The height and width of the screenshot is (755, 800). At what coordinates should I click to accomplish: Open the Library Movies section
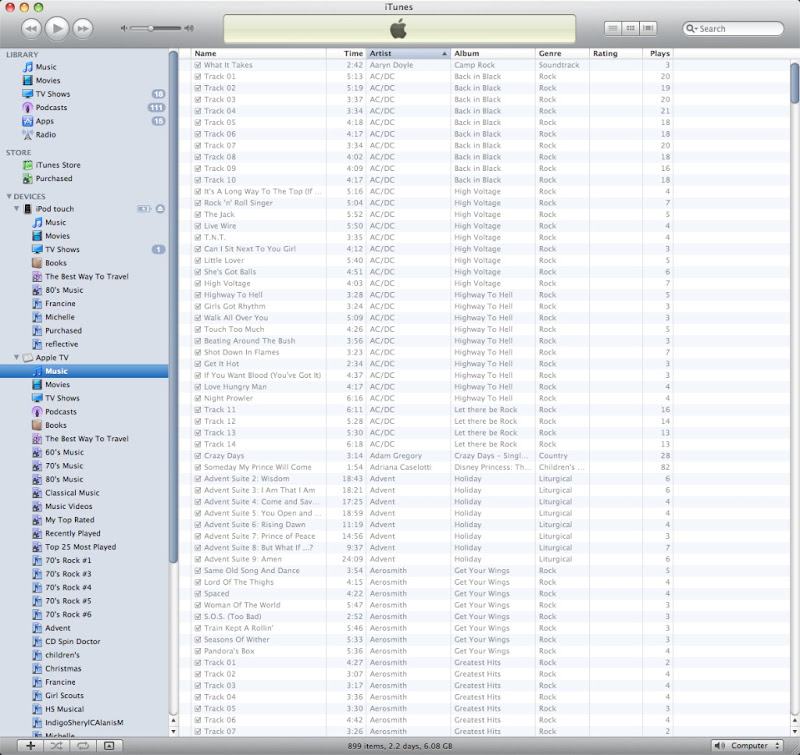(47, 81)
